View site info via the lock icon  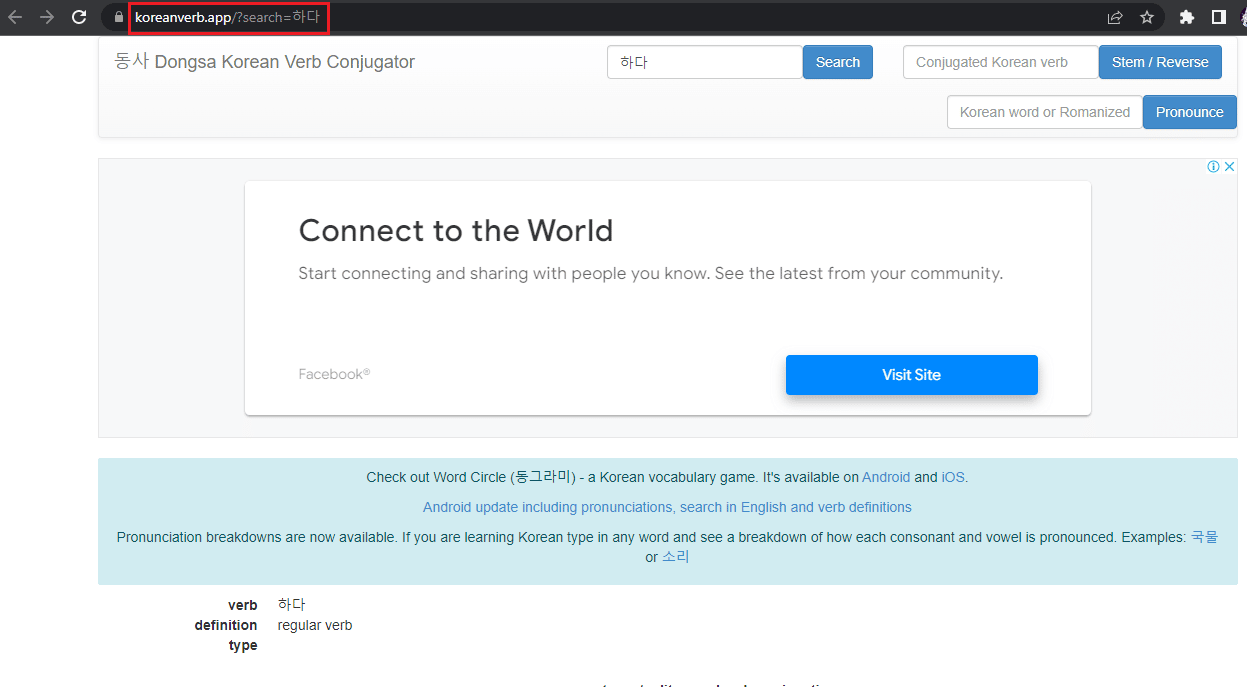coord(119,17)
